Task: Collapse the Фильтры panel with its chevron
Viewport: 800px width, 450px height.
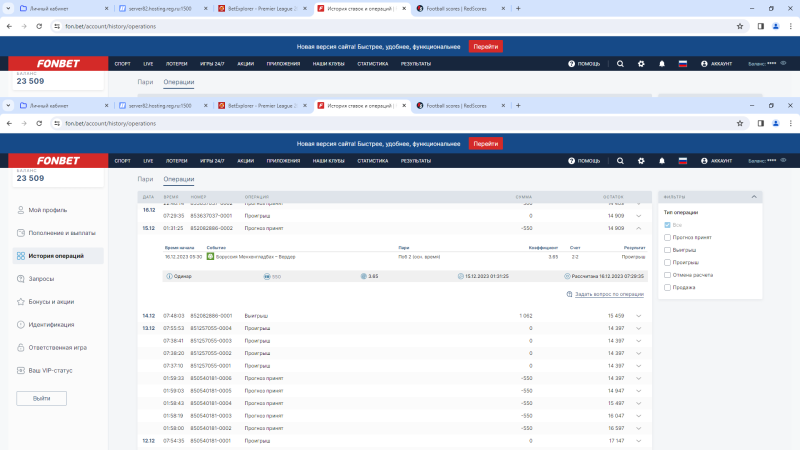Action: tap(753, 197)
